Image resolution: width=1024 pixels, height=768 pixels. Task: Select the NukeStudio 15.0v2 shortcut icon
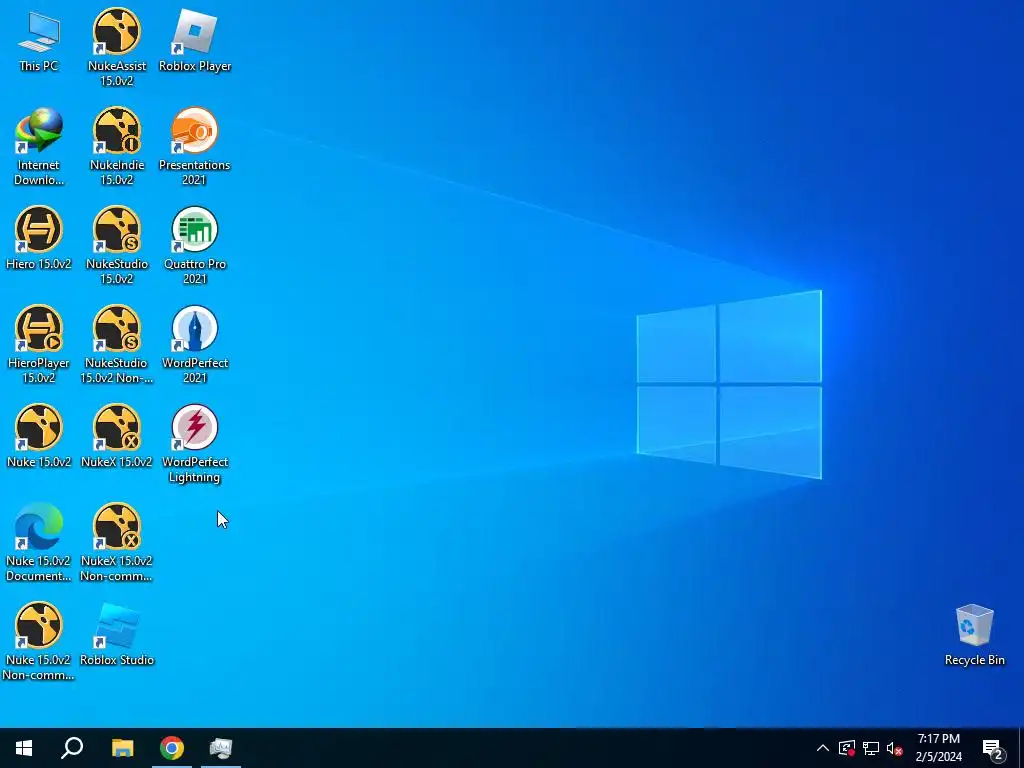[117, 246]
